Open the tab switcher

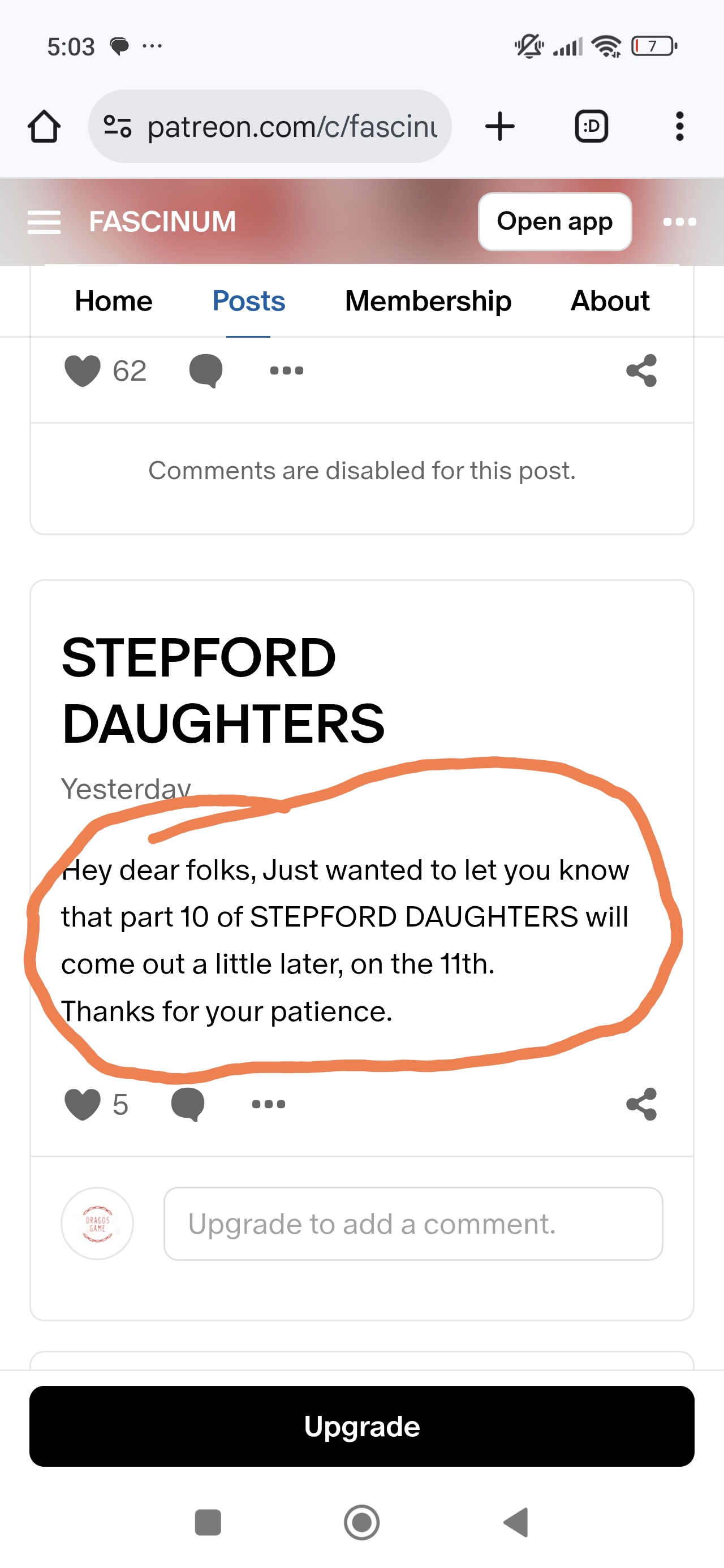coord(591,127)
